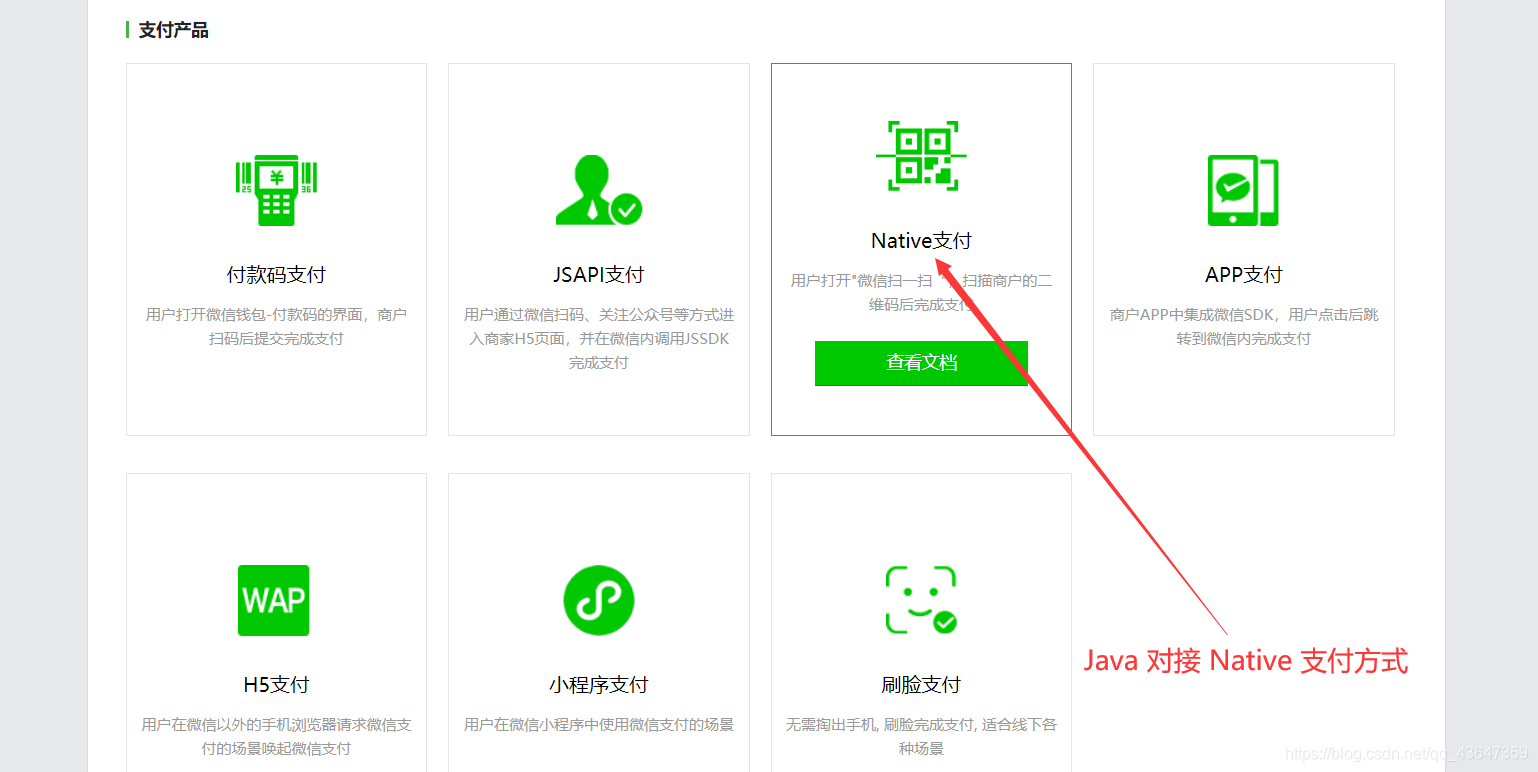The height and width of the screenshot is (772, 1538).
Task: Click the 付款码支付 description text
Action: click(x=276, y=327)
